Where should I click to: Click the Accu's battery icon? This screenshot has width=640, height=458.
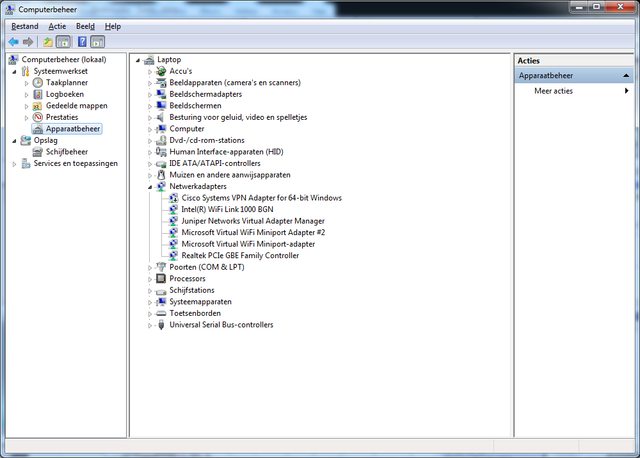click(161, 71)
